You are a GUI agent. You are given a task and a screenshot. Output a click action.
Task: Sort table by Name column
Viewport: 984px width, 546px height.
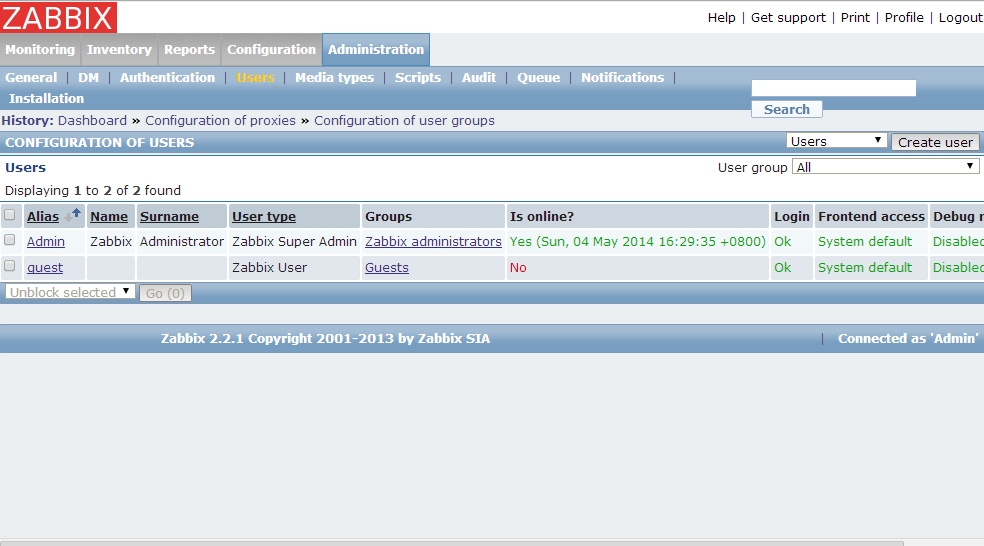tap(109, 217)
